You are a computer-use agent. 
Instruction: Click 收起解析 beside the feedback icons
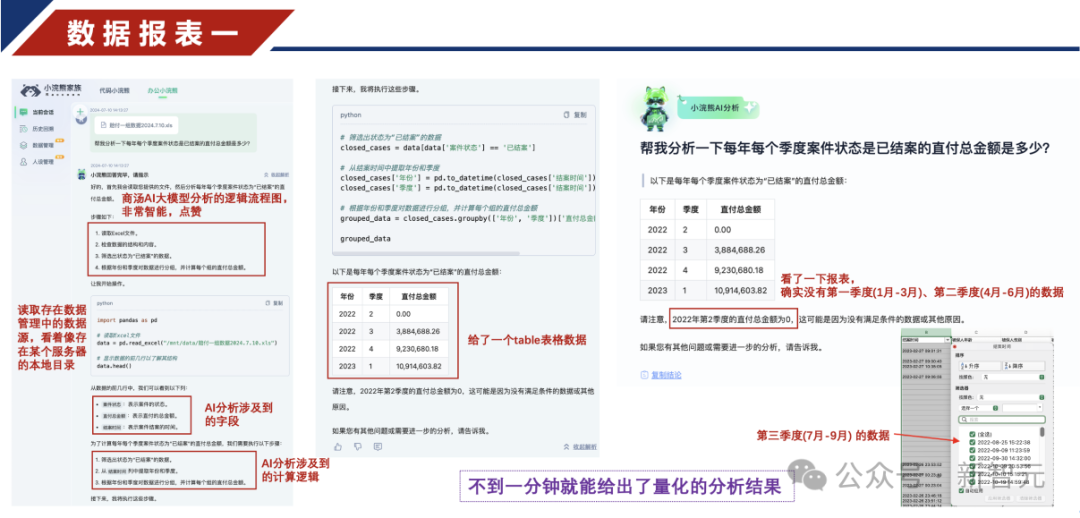coord(579,446)
